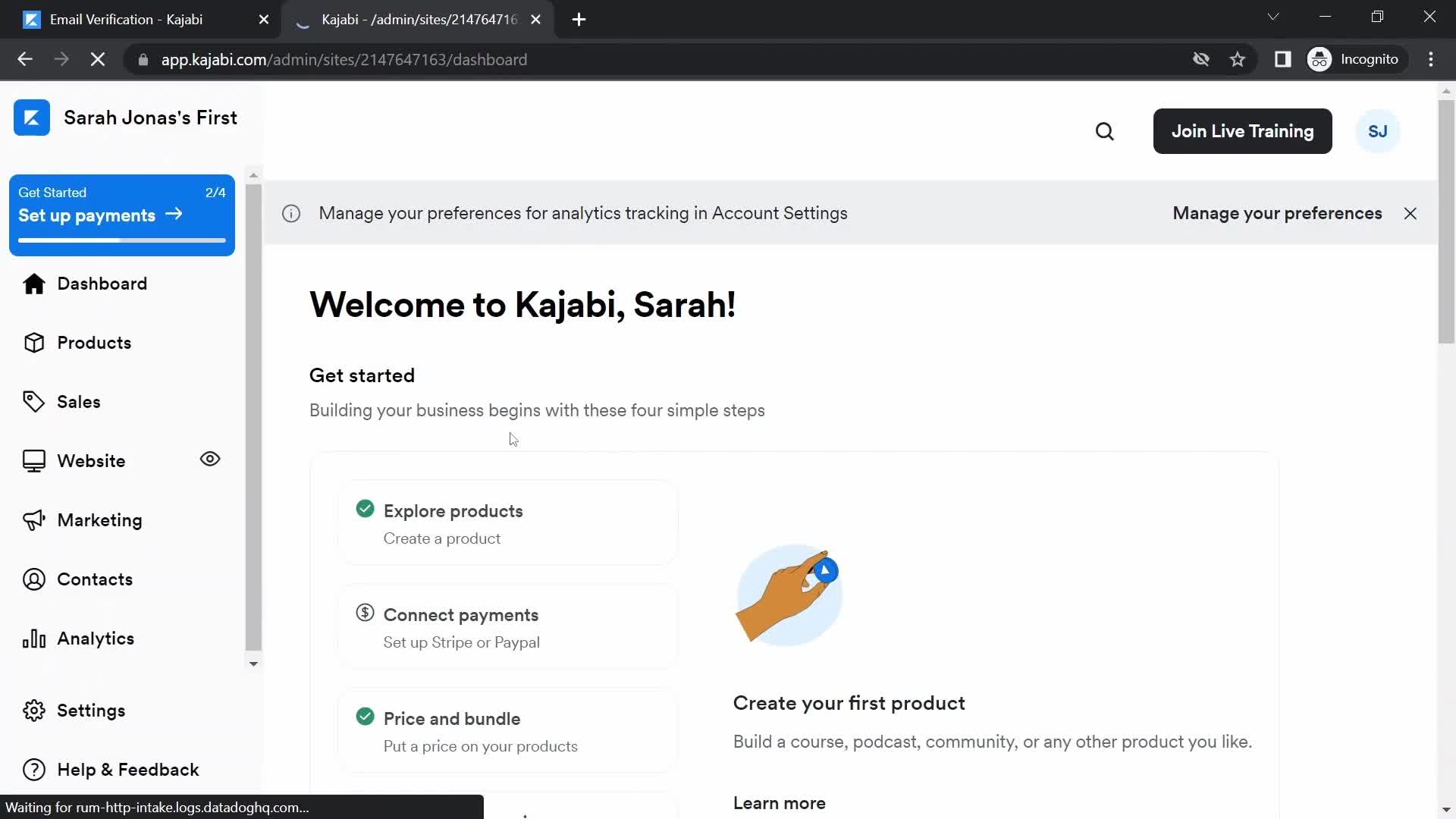This screenshot has height=819, width=1456.
Task: Click the Marketing megaphone icon
Action: [33, 520]
